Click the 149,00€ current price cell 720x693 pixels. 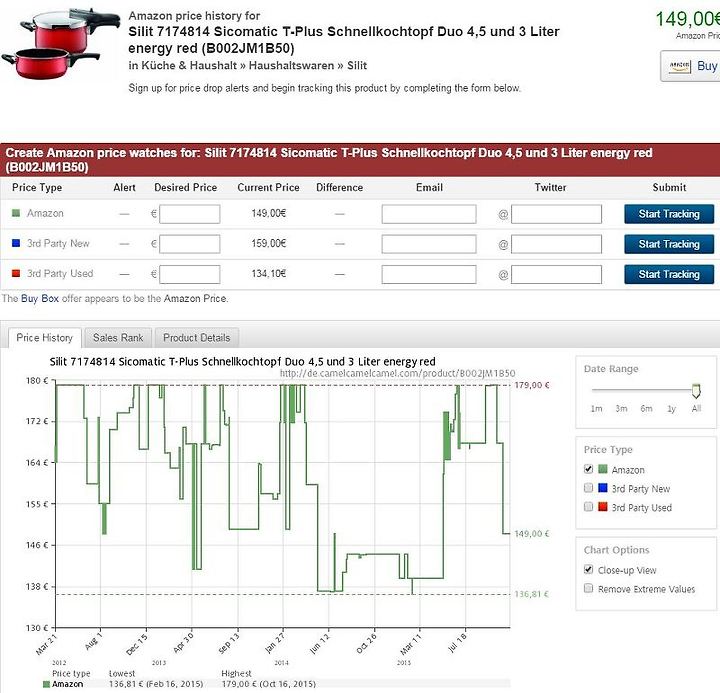tap(269, 213)
